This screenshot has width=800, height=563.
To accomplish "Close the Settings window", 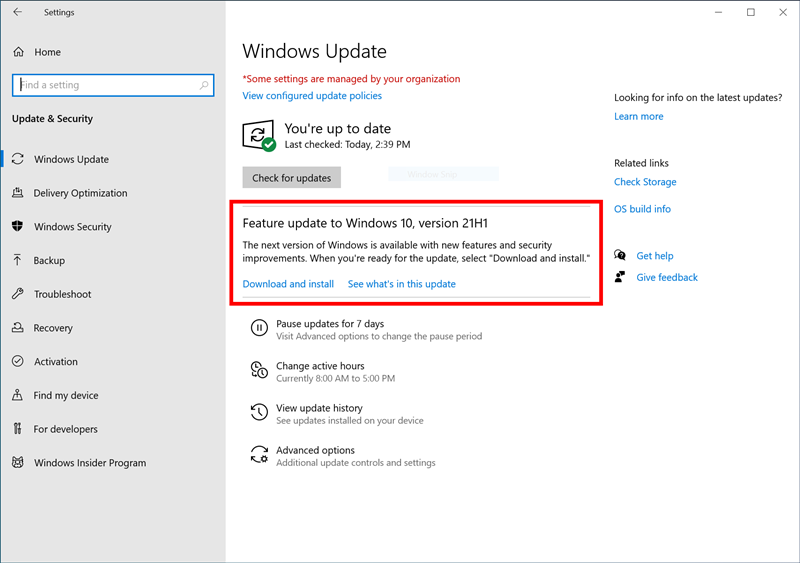I will click(x=783, y=12).
